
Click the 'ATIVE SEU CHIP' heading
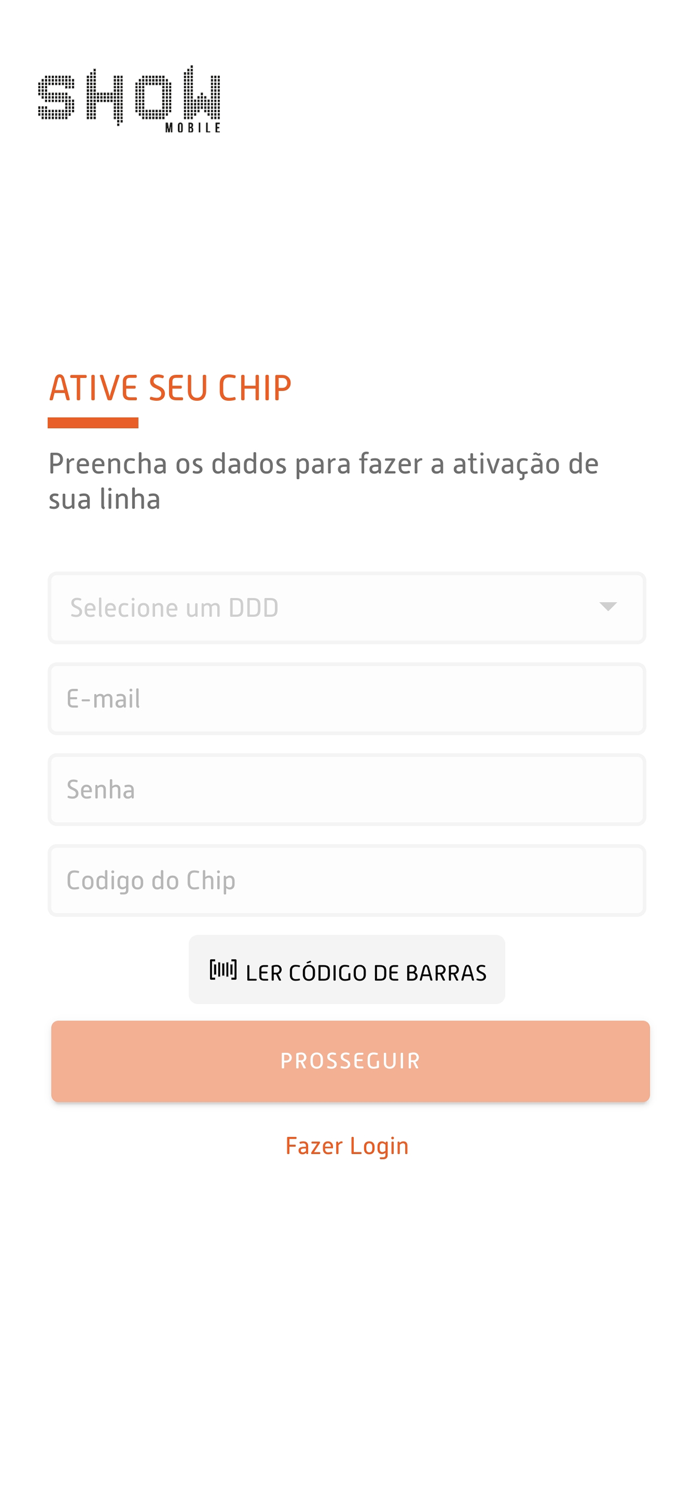click(170, 386)
